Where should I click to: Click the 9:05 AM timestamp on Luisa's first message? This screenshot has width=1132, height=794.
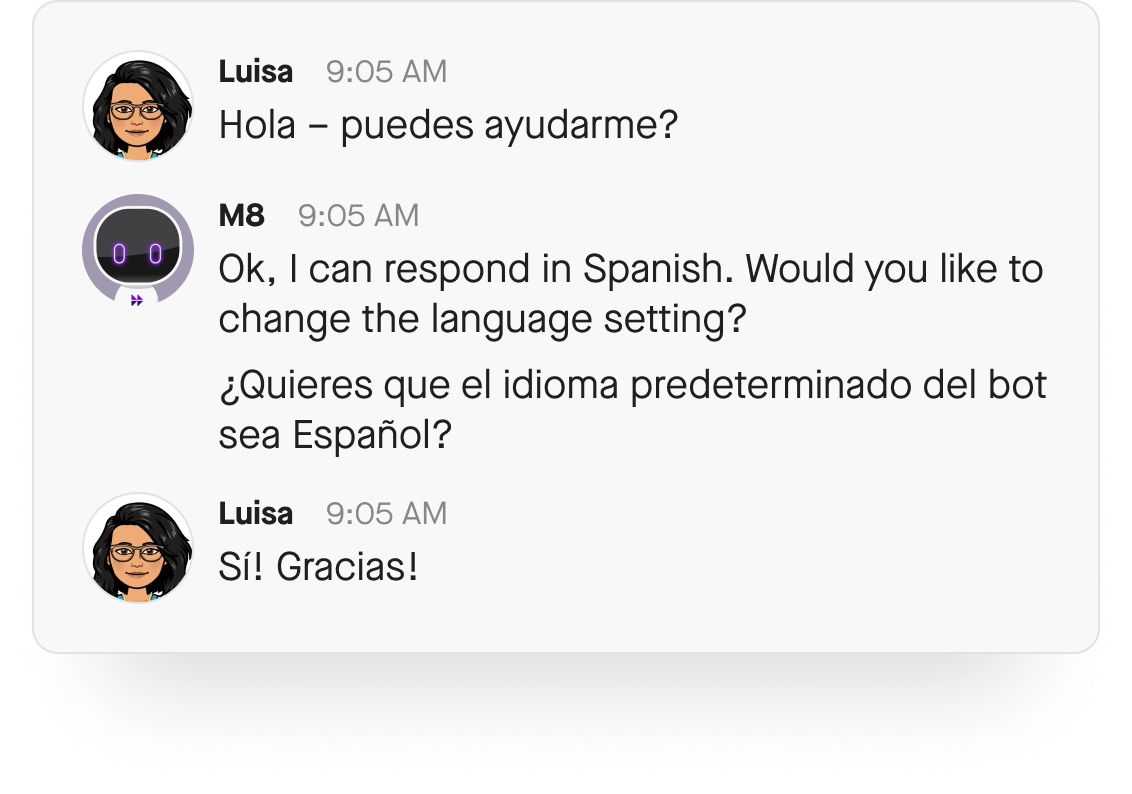coord(386,72)
